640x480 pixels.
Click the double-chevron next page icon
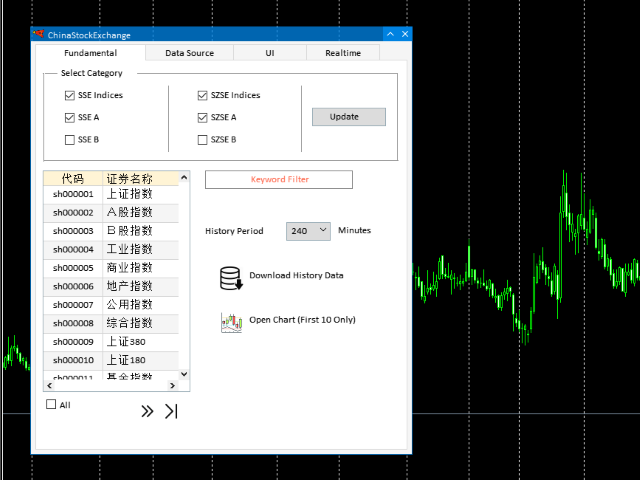(x=147, y=411)
